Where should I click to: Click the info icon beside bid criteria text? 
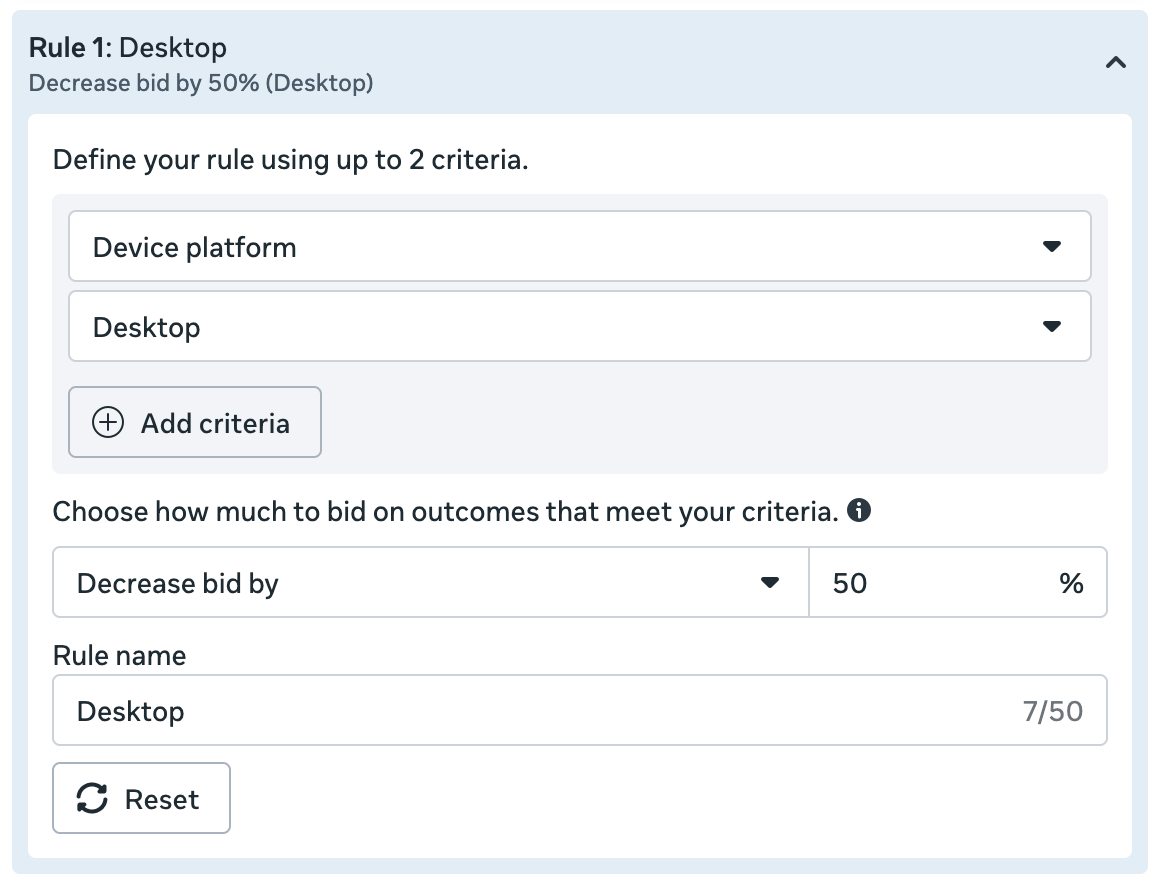(858, 511)
